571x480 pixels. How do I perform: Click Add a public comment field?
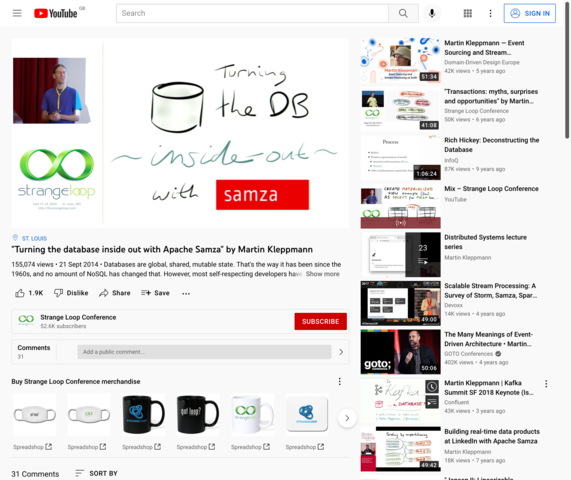click(204, 352)
